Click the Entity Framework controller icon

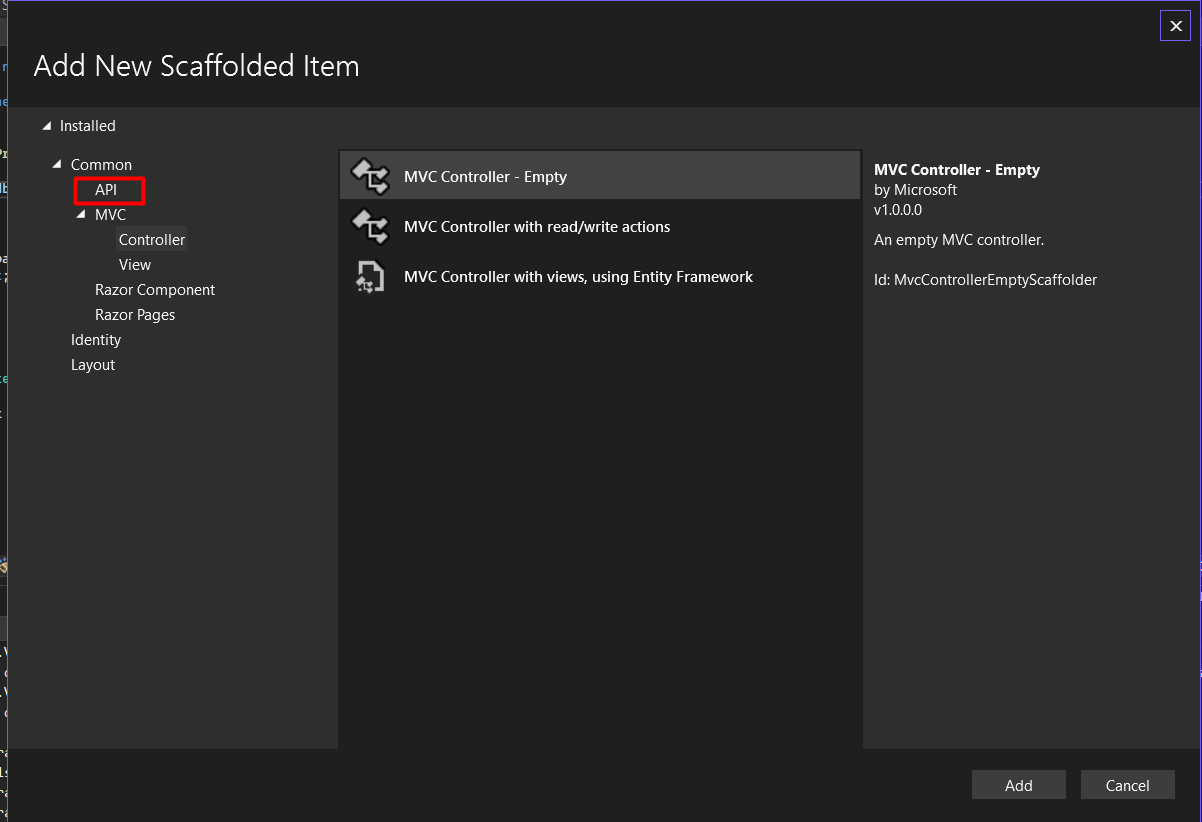coord(370,277)
